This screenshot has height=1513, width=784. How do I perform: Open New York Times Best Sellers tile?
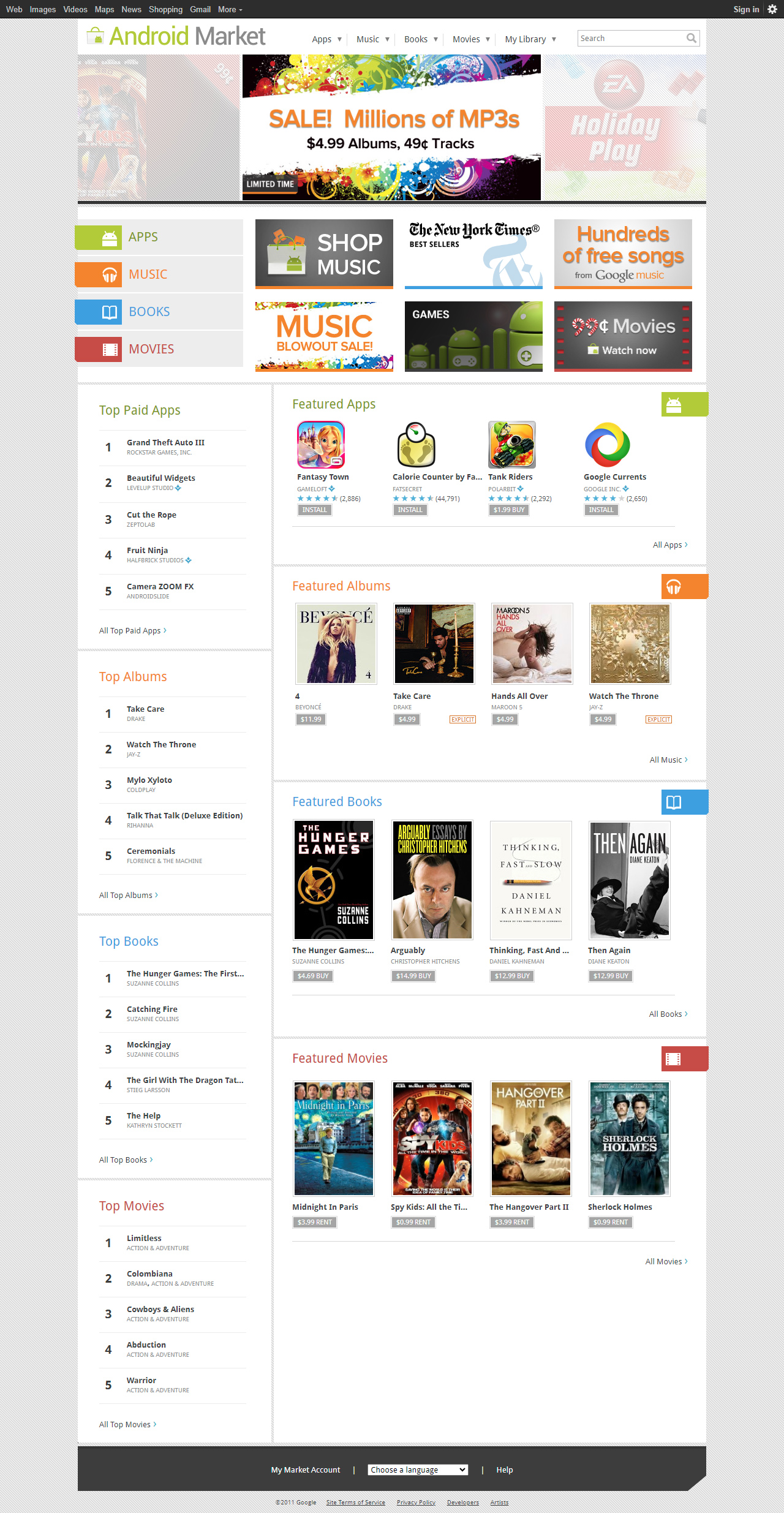click(x=473, y=254)
